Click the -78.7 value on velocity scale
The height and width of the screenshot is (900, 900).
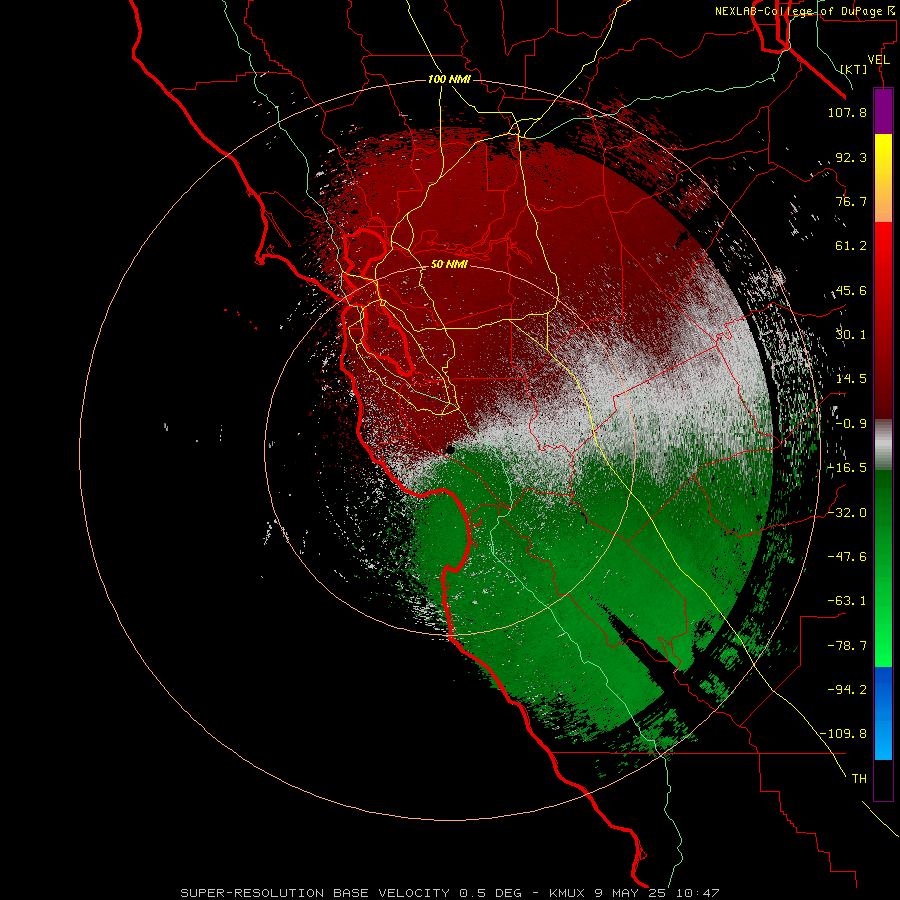(847, 646)
